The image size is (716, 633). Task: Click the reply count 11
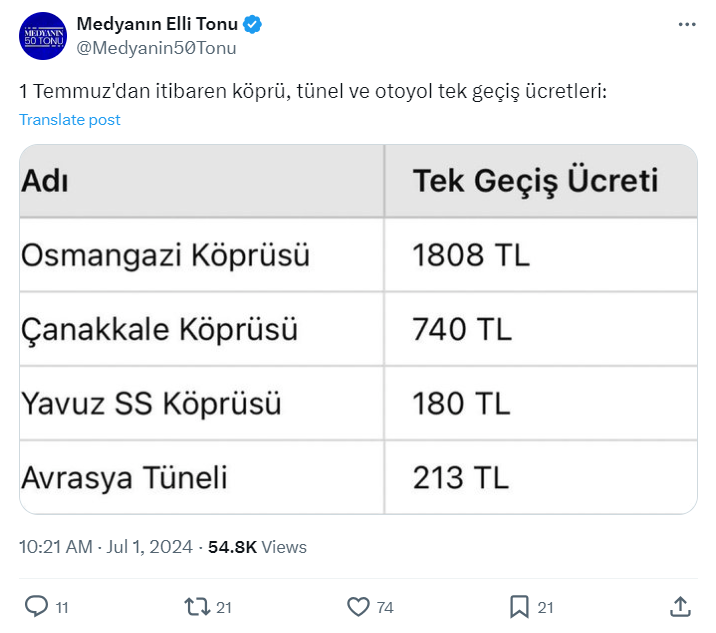point(62,607)
